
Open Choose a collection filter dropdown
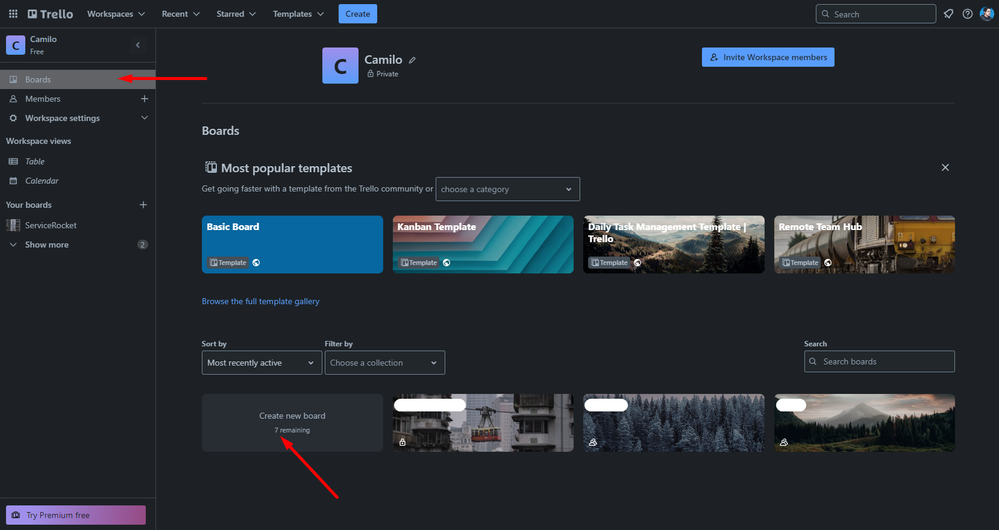tap(385, 362)
